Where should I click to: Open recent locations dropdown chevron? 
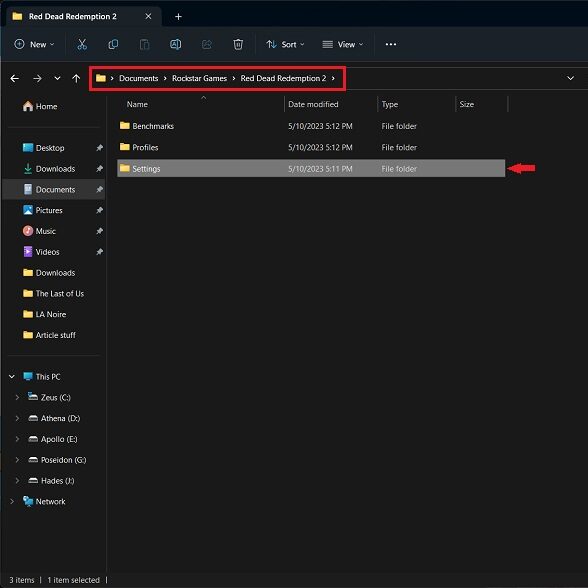[57, 78]
